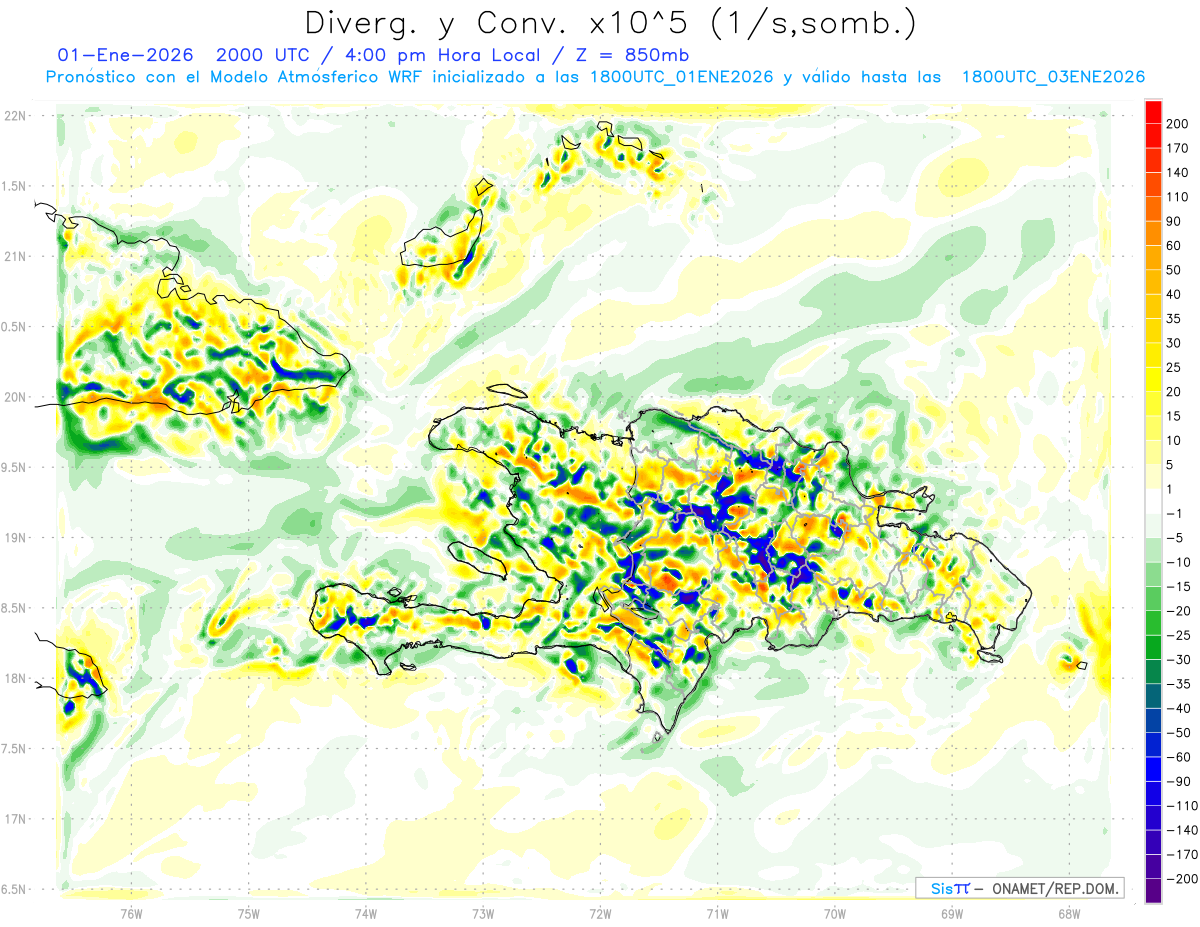1200x927 pixels.
Task: Click the 0.5N latitude axis label
Action: [15, 327]
